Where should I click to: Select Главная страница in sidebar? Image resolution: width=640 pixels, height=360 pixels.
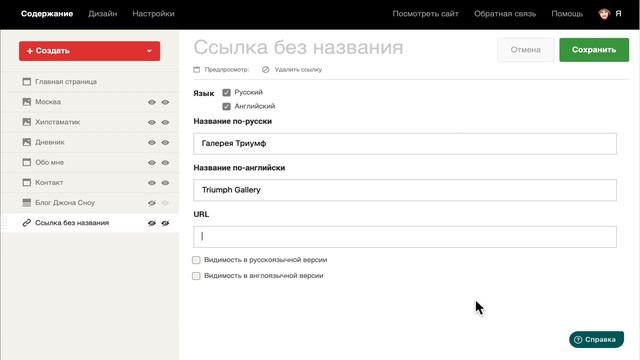click(66, 82)
